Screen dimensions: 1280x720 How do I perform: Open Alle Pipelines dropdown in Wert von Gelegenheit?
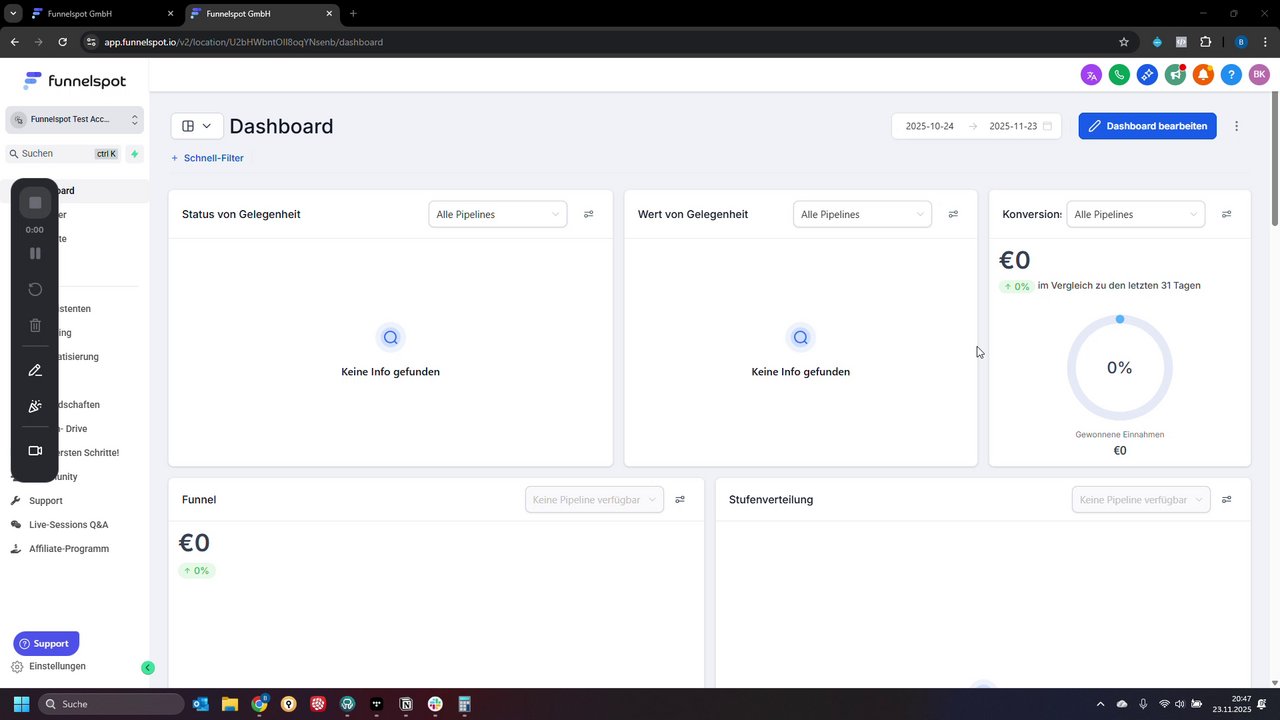862,214
